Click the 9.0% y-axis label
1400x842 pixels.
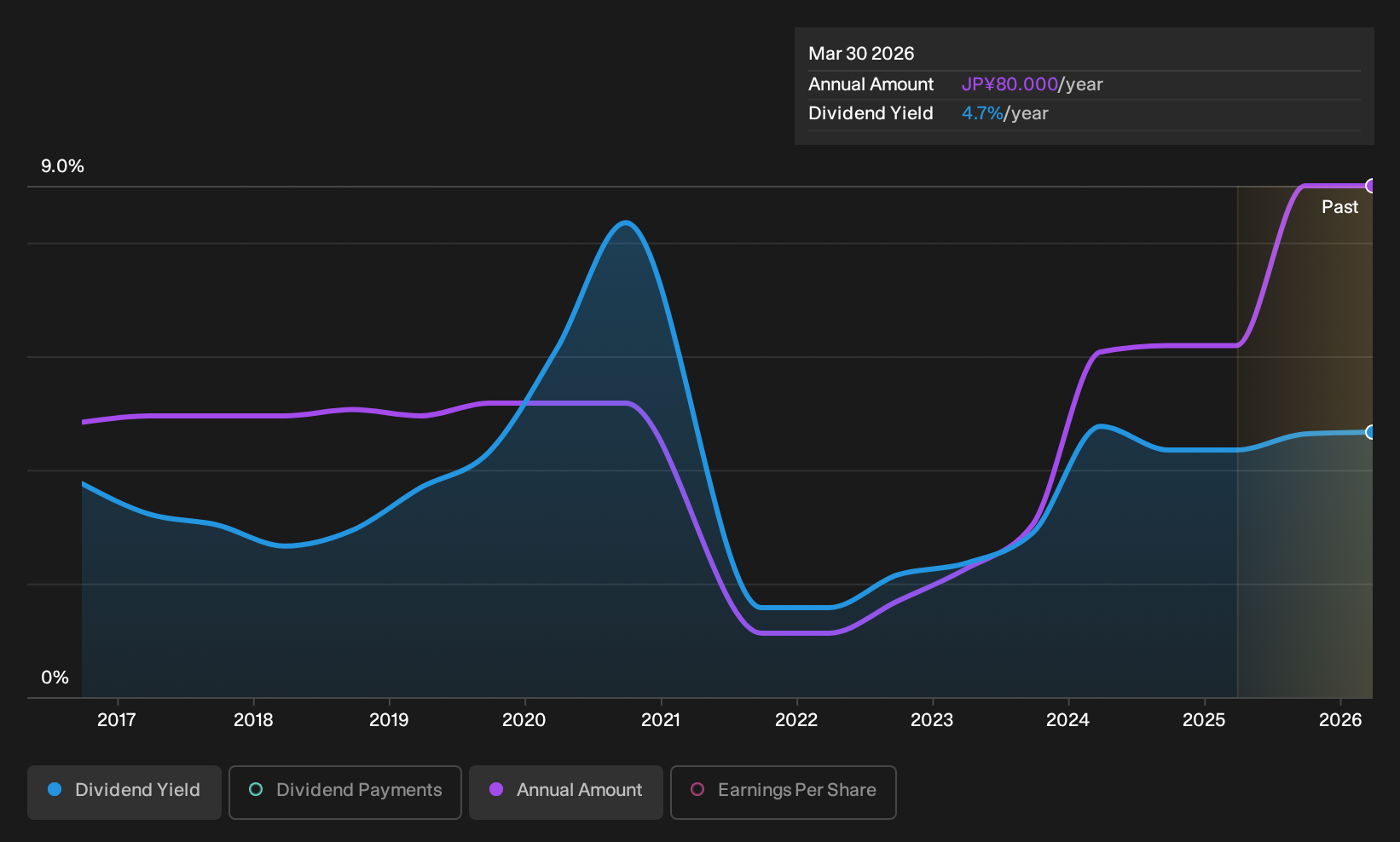pyautogui.click(x=62, y=166)
